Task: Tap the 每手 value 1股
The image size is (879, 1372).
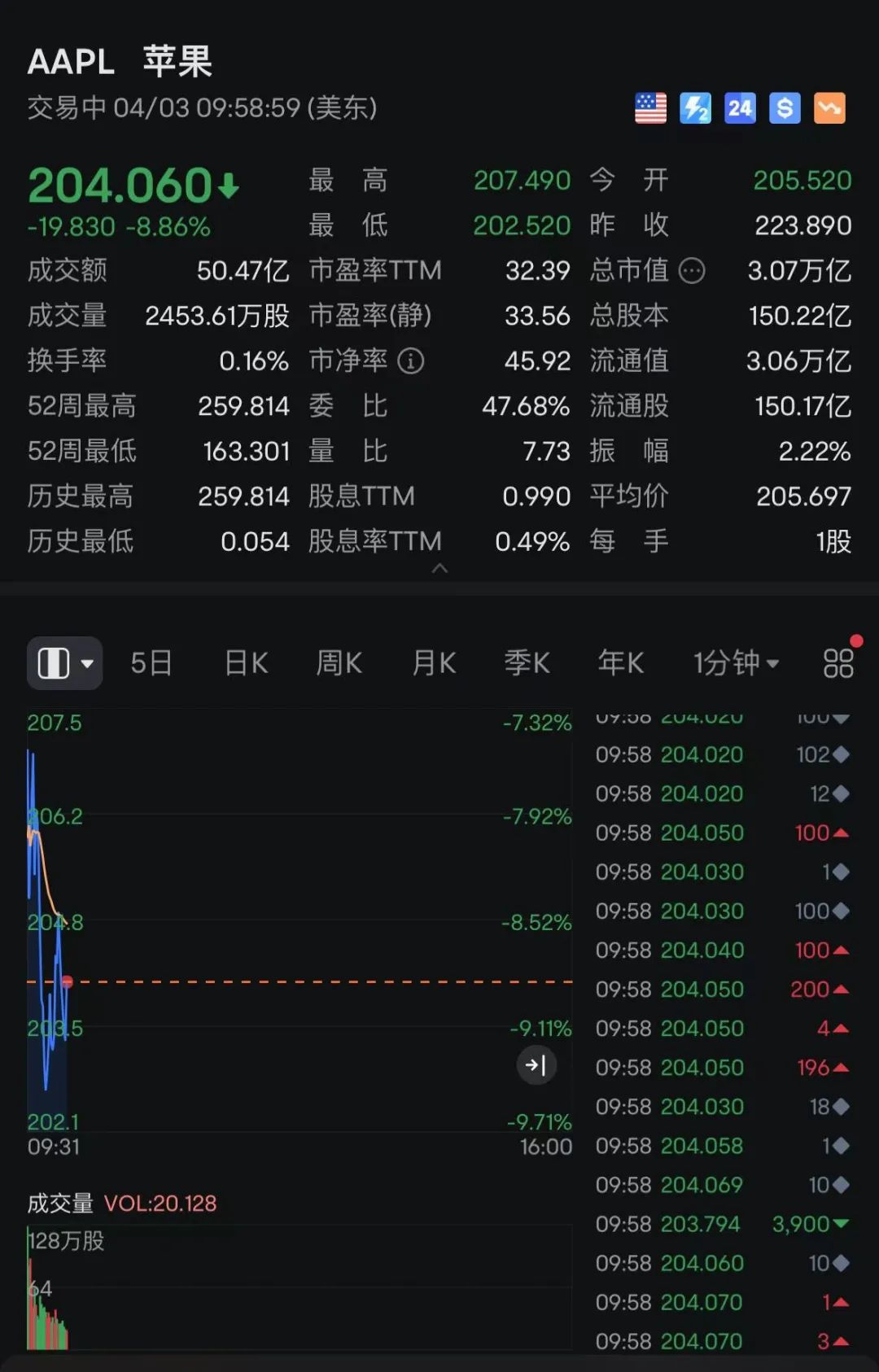Action: pos(833,541)
